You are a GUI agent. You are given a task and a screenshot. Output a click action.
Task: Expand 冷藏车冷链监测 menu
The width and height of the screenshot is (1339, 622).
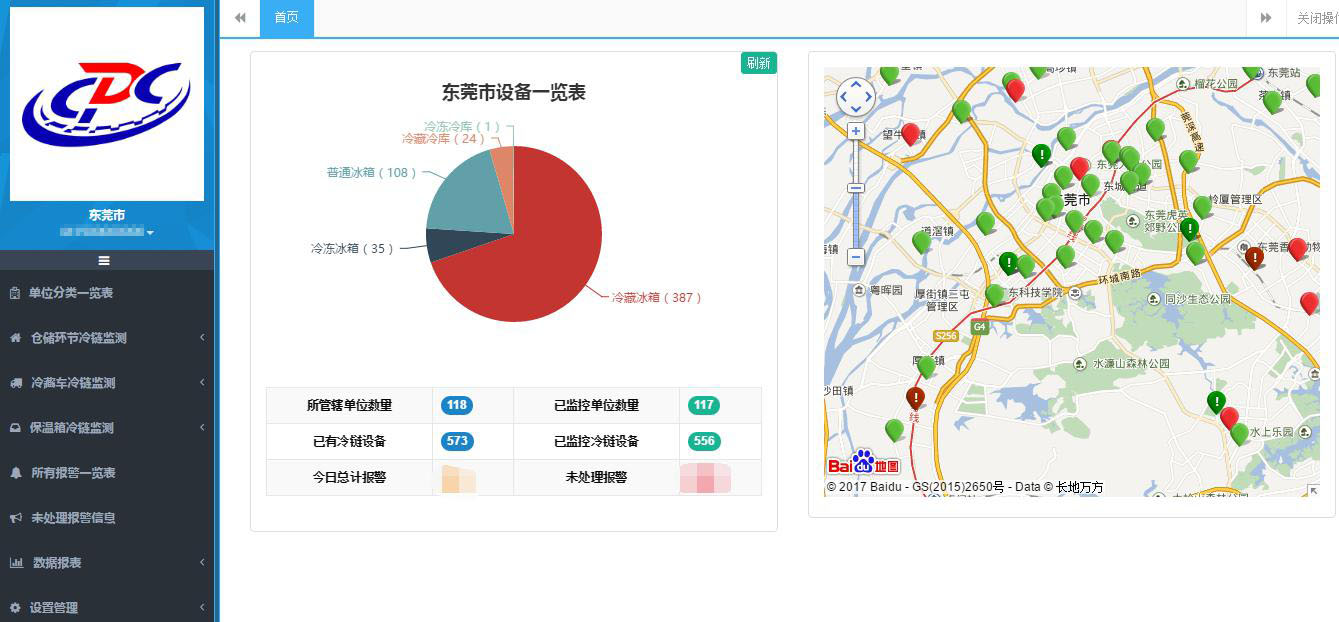tap(107, 383)
